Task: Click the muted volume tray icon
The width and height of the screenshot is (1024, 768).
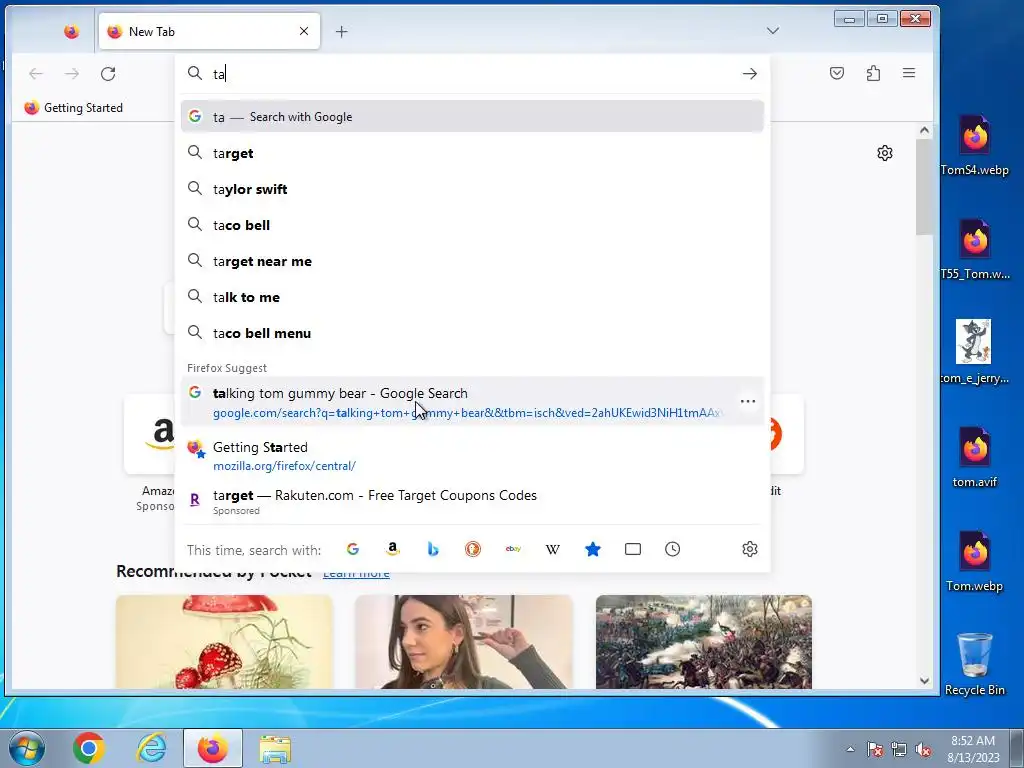Action: [923, 750]
